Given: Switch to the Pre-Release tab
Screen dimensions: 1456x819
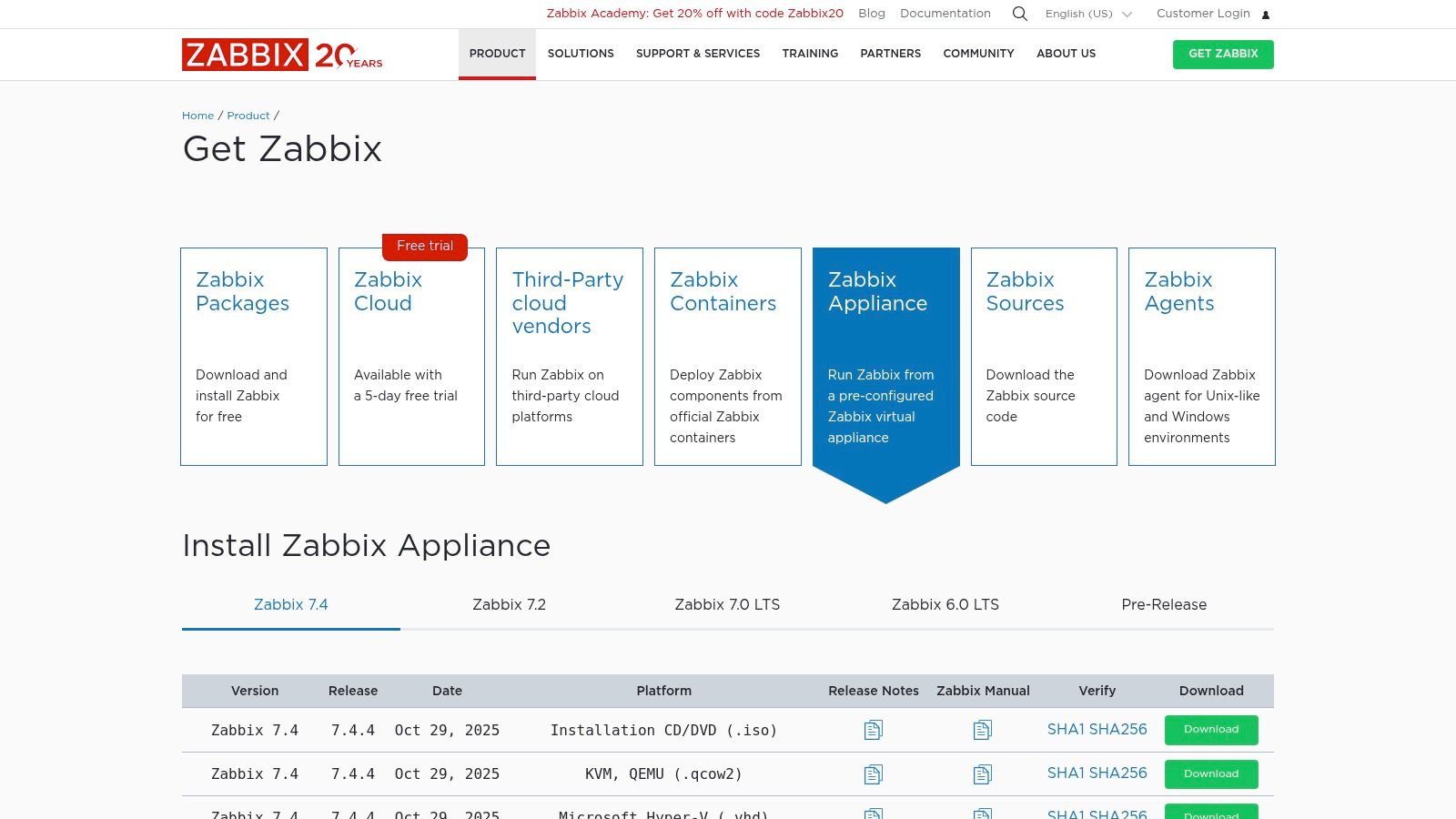Looking at the screenshot, I should (x=1164, y=604).
